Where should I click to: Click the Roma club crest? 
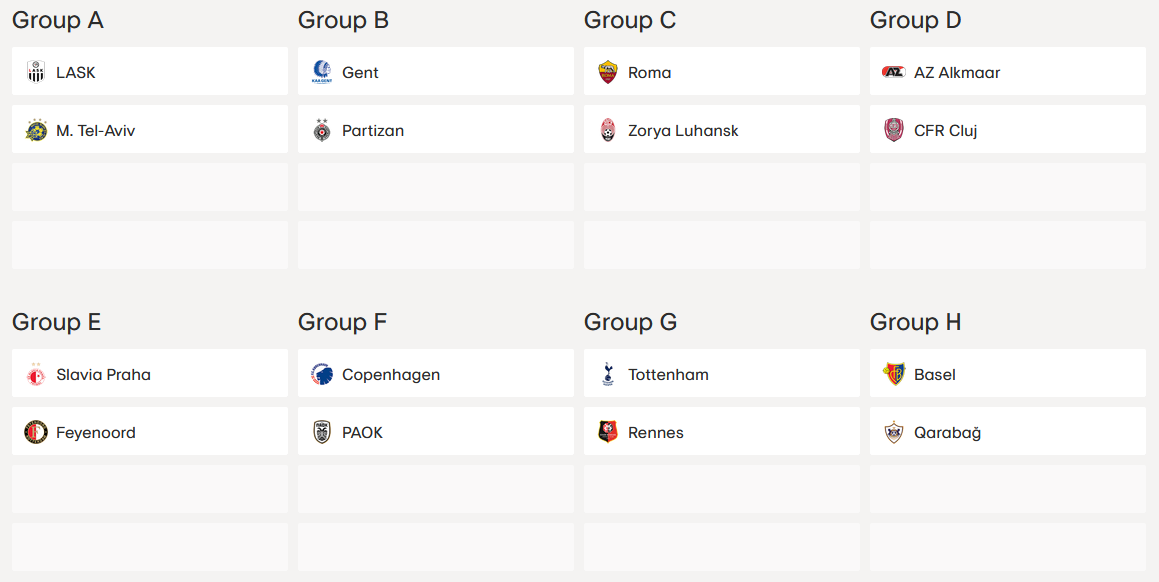[x=608, y=72]
